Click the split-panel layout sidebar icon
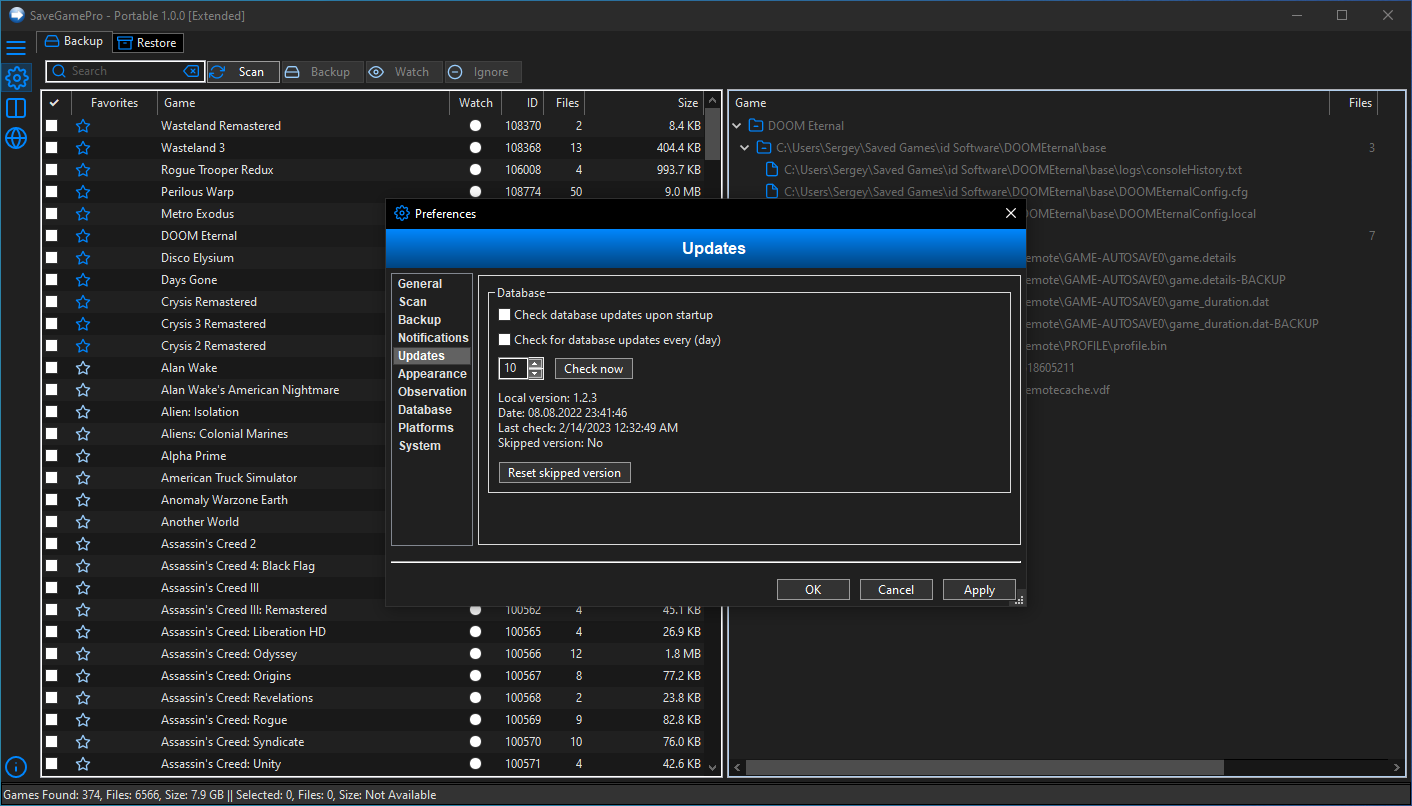This screenshot has width=1412, height=806. 16,108
